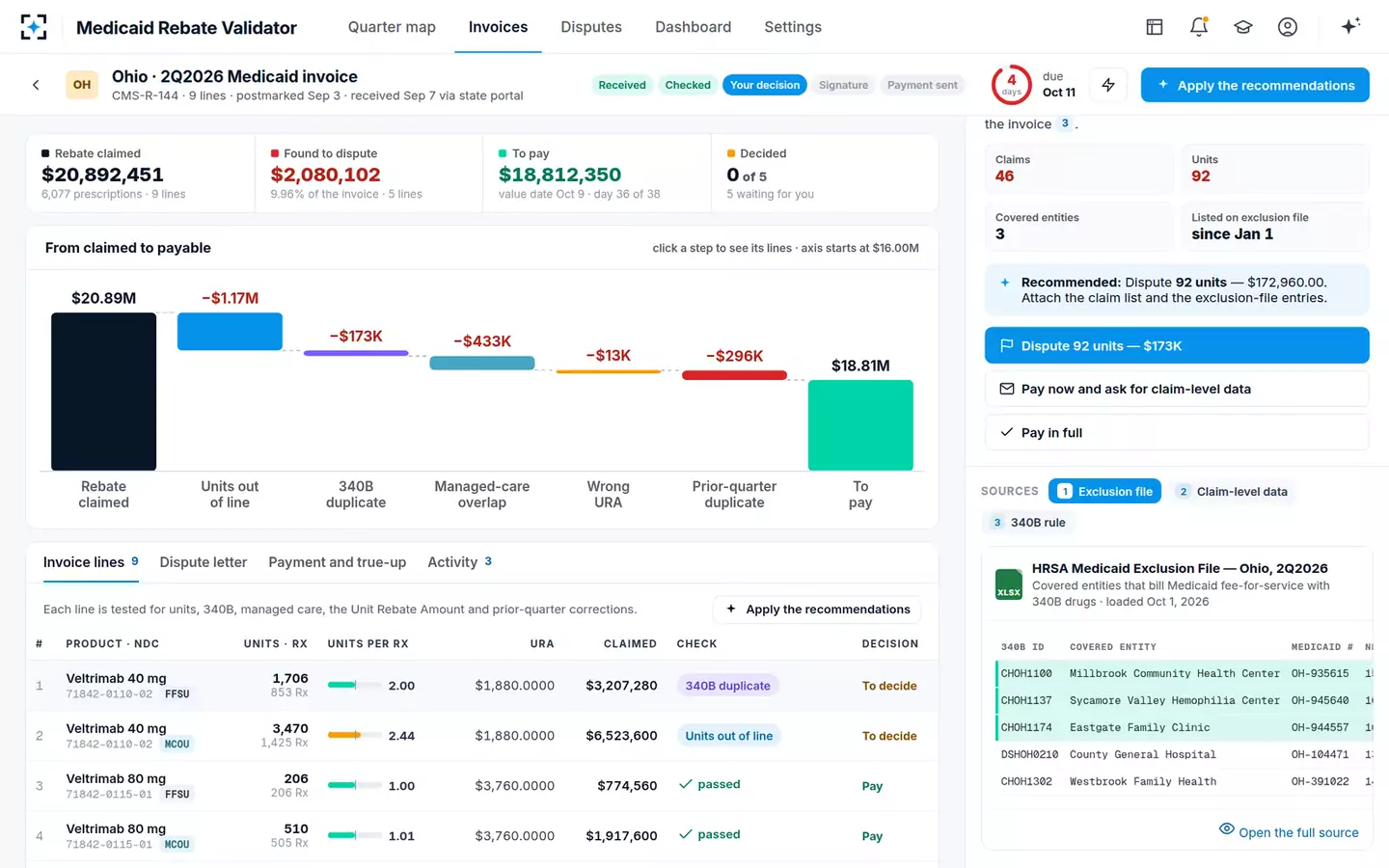The width and height of the screenshot is (1389, 868).
Task: Click the lightning bolt quick action button
Action: pyautogui.click(x=1108, y=85)
